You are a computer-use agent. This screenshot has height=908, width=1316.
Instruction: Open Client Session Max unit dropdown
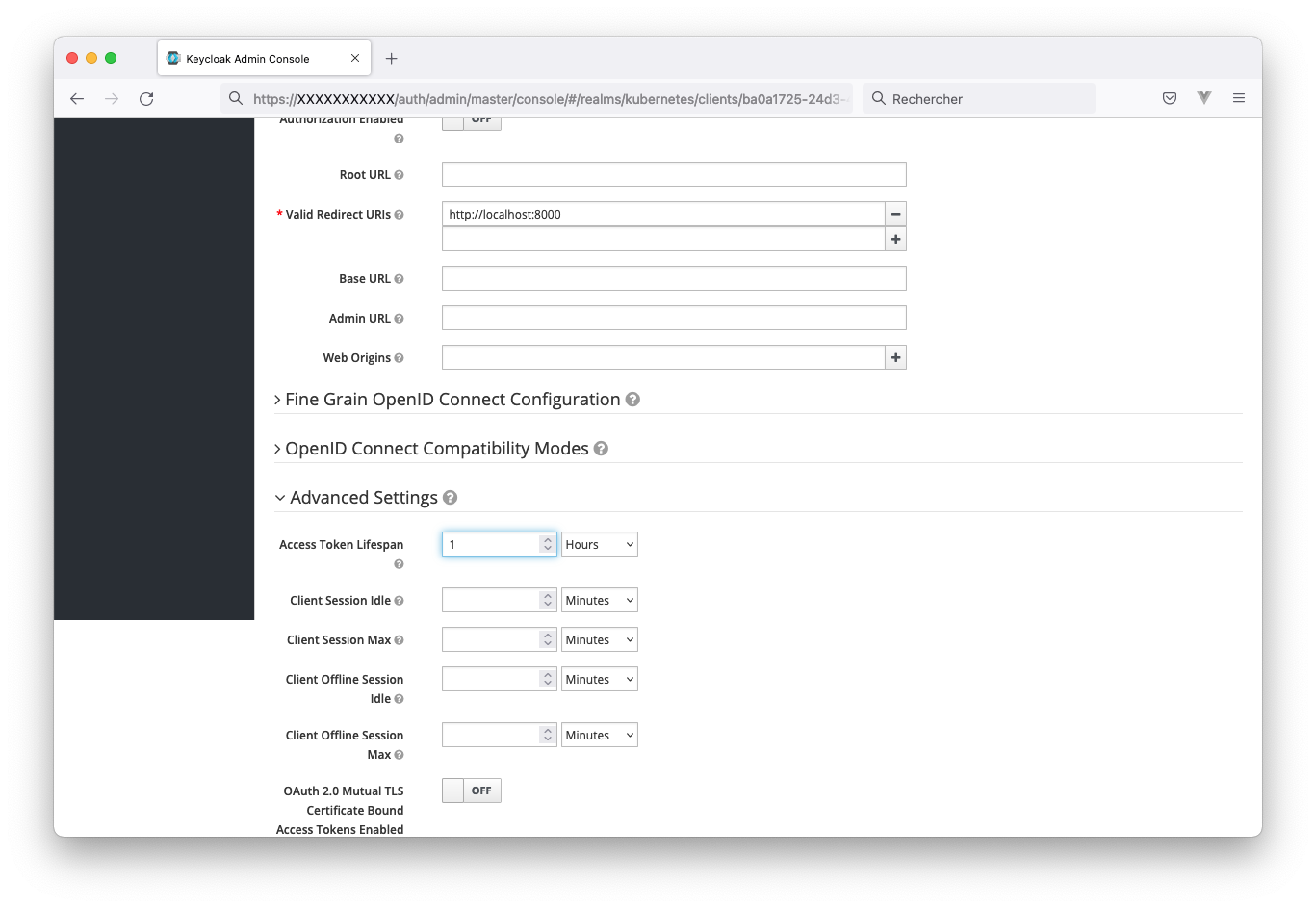tap(599, 639)
